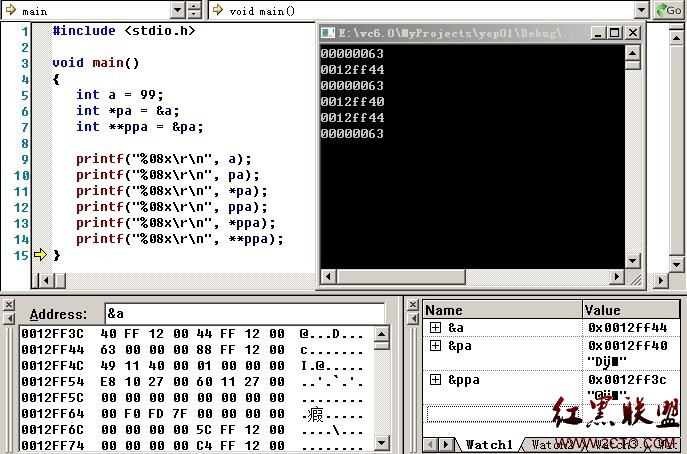Image resolution: width=687 pixels, height=454 pixels.
Task: Click the Value column header in watch
Action: (x=631, y=310)
